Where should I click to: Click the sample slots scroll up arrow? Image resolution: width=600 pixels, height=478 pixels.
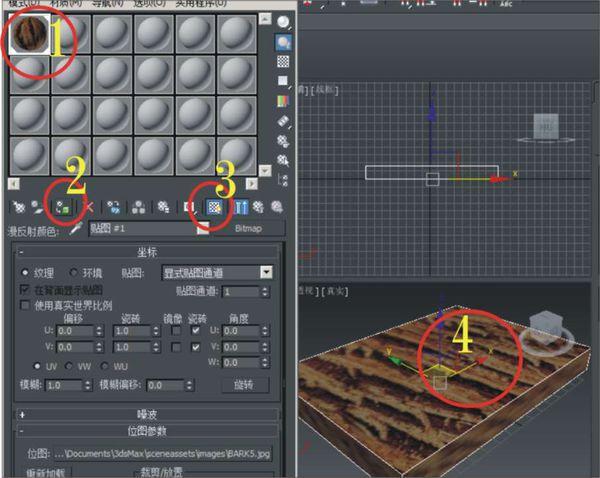click(x=265, y=19)
